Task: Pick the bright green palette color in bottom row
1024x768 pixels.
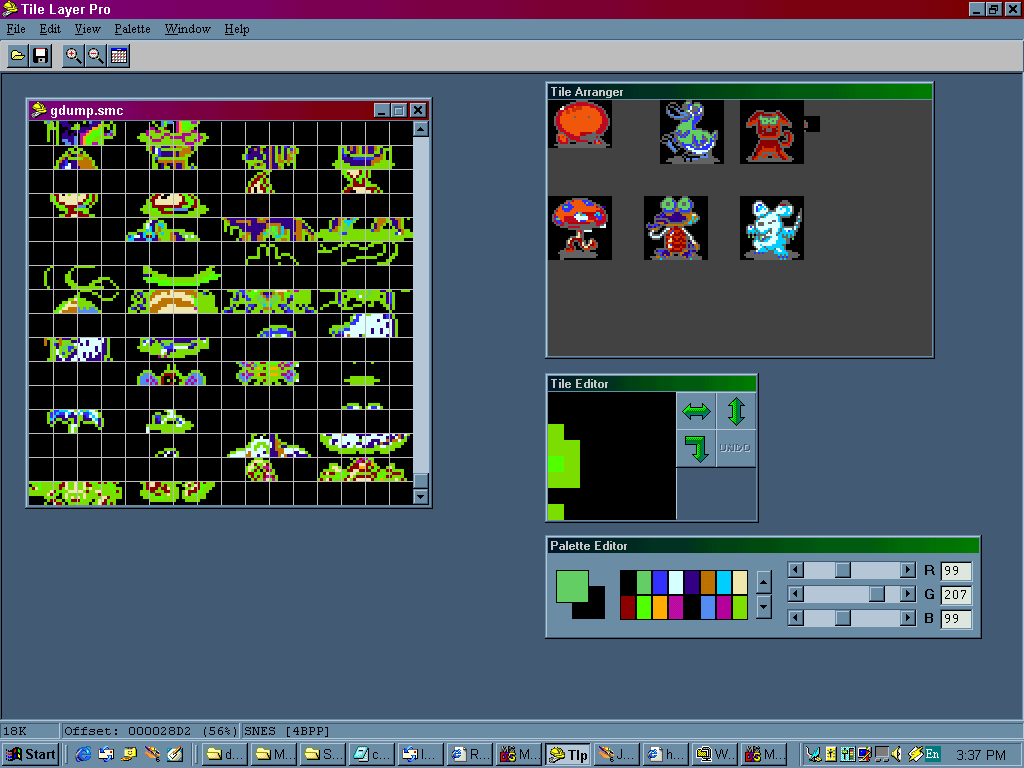Action: coord(644,607)
